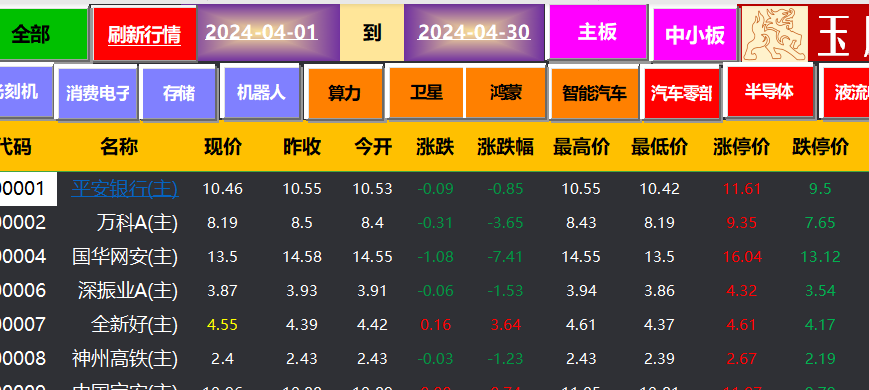Select the end date 2024-04-30
Viewport: 869px width, 390px height.
click(x=474, y=33)
